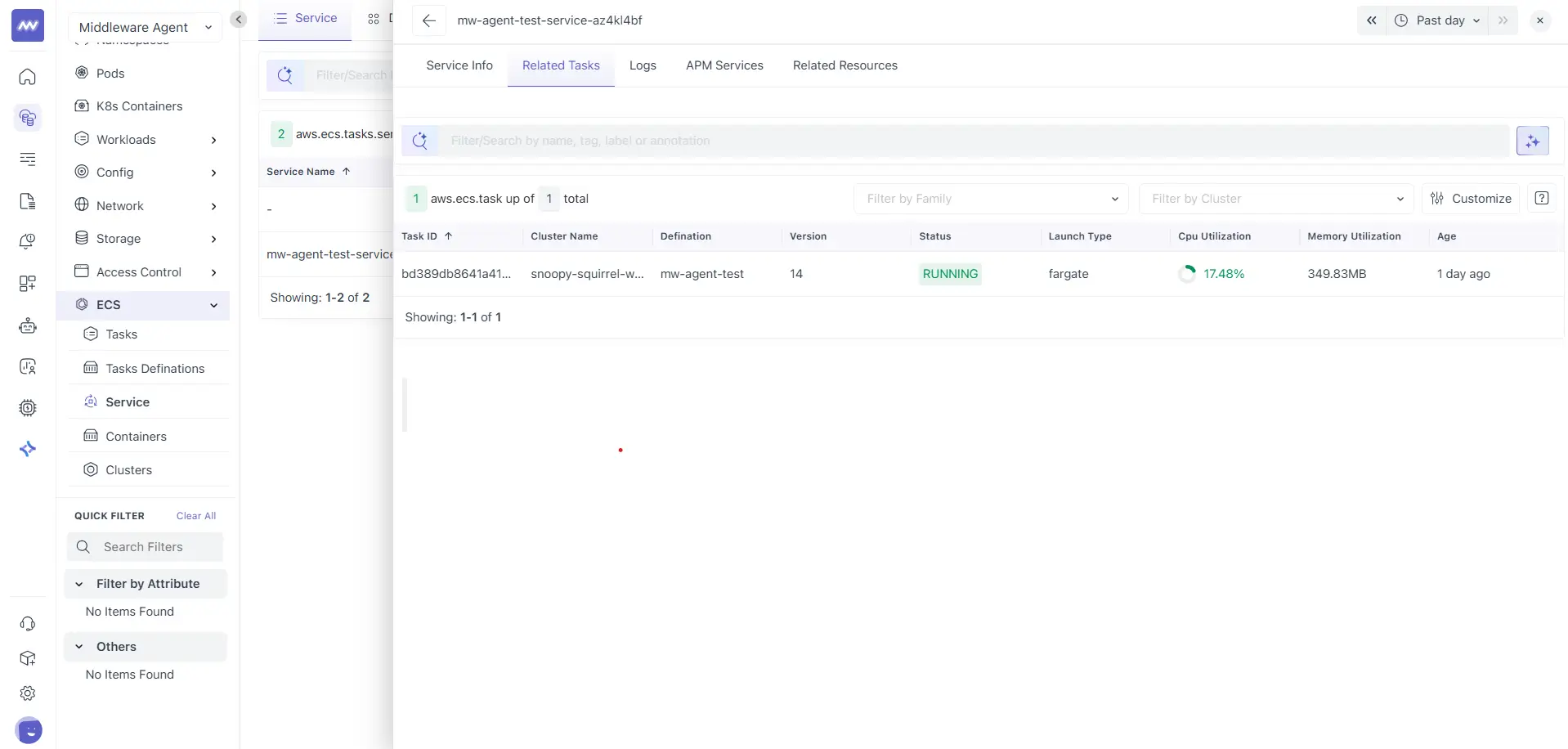
Task: Open the Filter by Family dropdown
Action: coord(989,198)
